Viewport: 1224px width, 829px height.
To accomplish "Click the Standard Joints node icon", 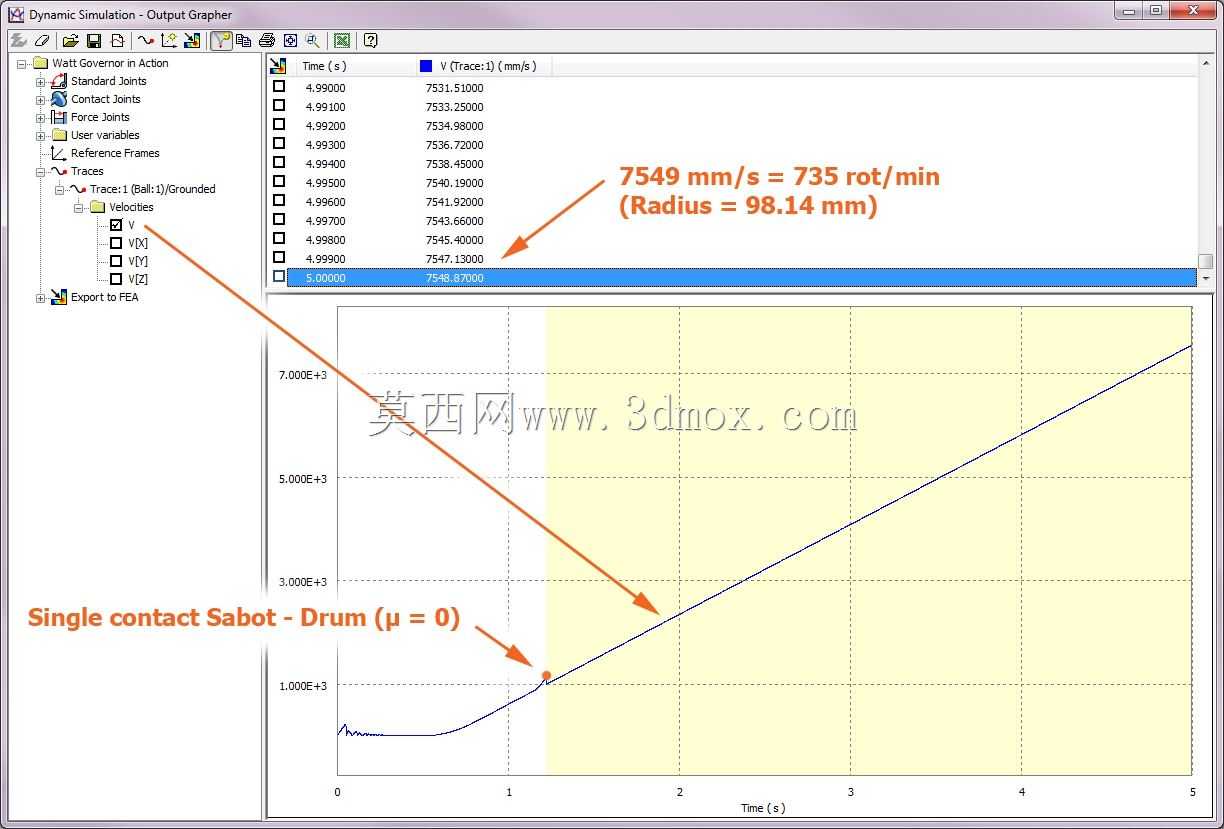I will 59,81.
